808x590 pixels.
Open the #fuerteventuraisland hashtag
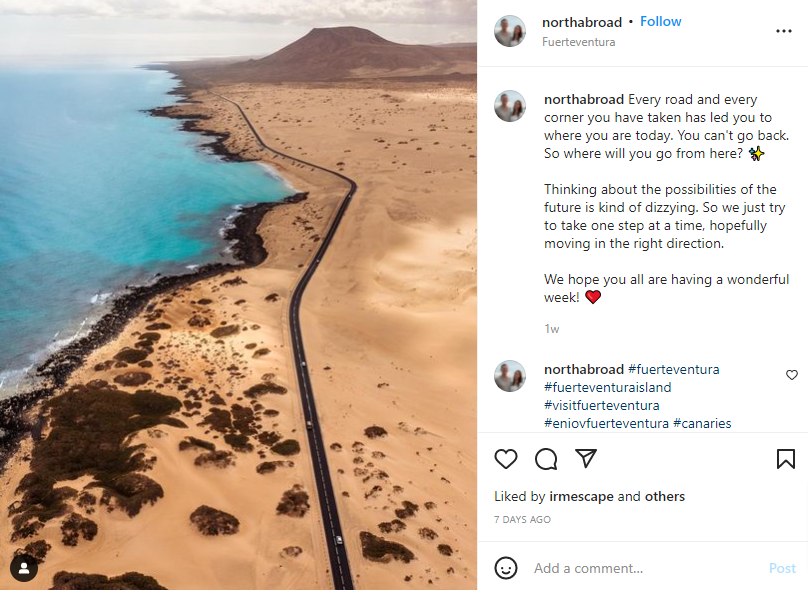click(x=608, y=387)
